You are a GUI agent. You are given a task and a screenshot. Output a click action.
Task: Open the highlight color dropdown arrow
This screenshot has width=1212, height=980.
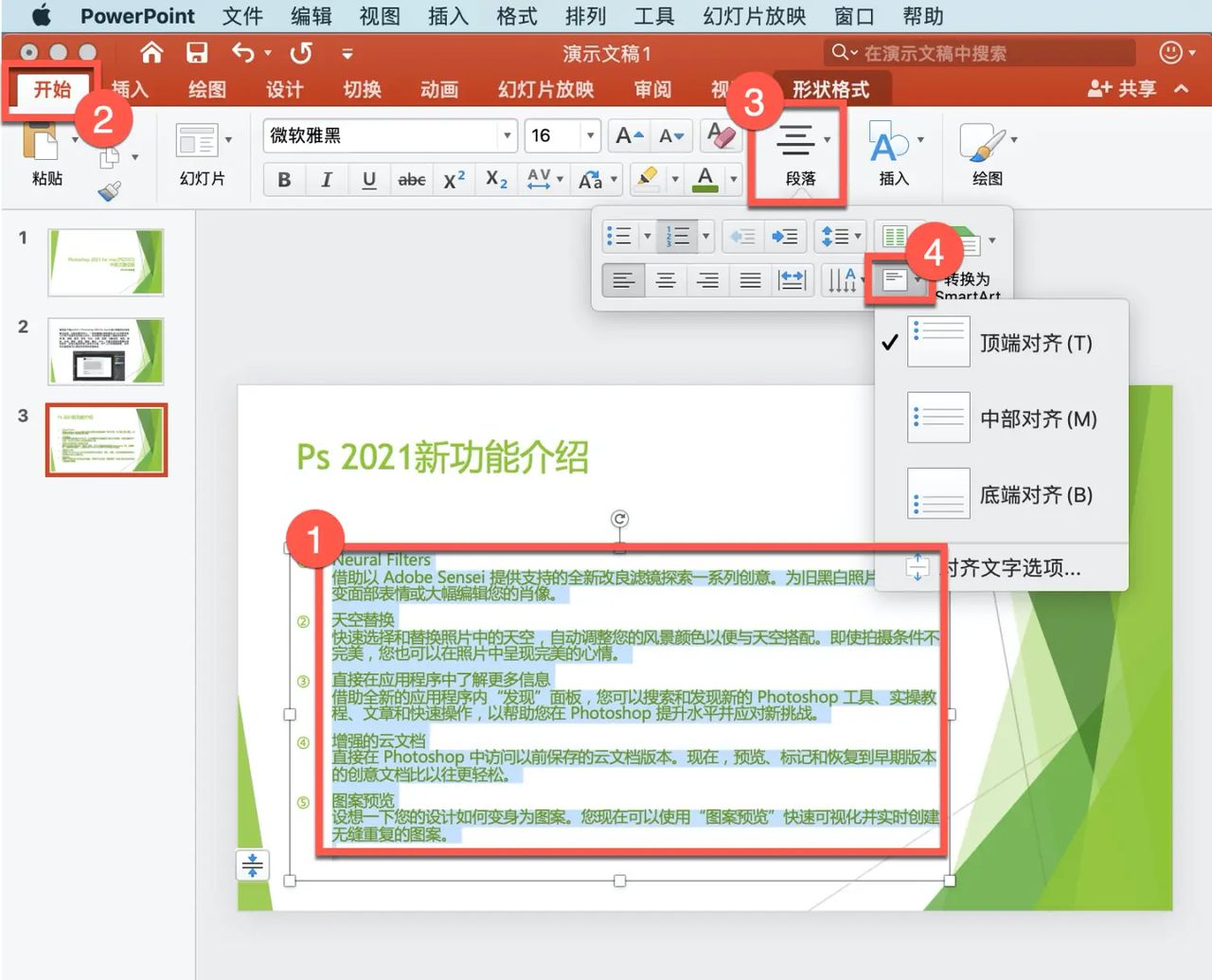click(675, 179)
